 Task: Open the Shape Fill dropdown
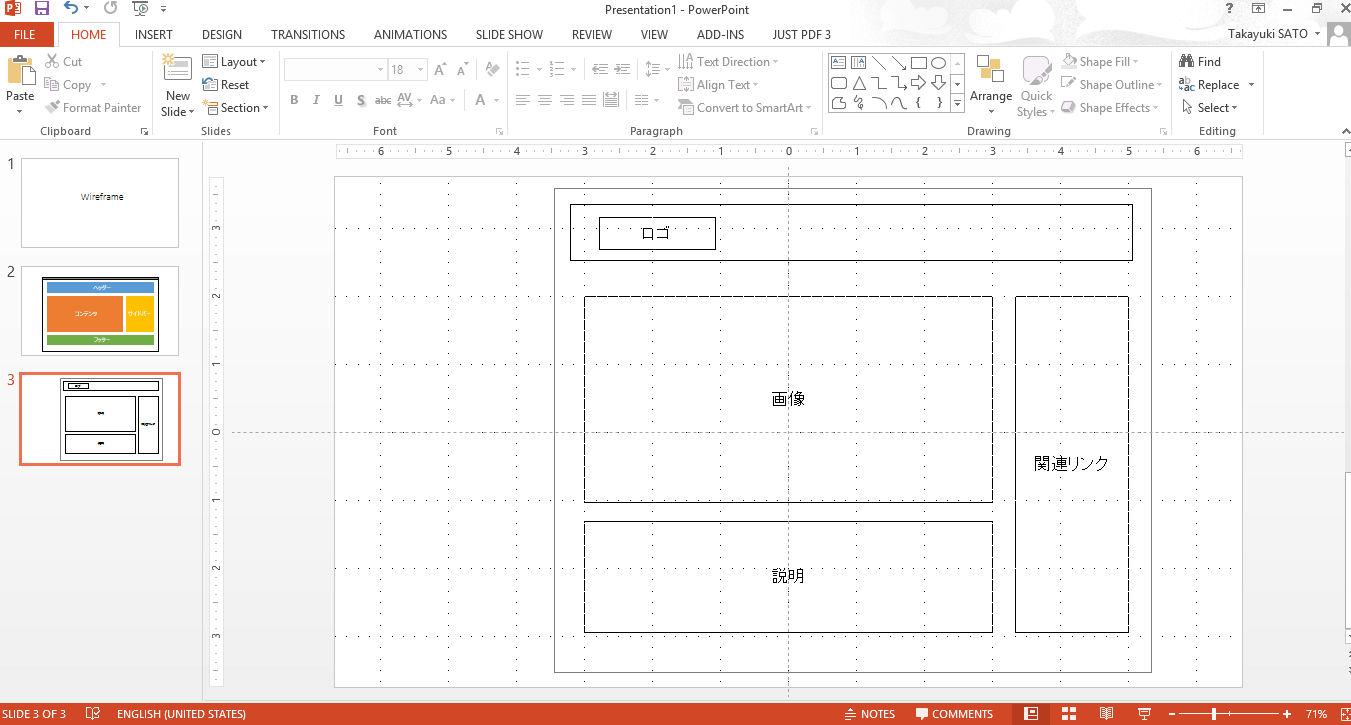1110,62
